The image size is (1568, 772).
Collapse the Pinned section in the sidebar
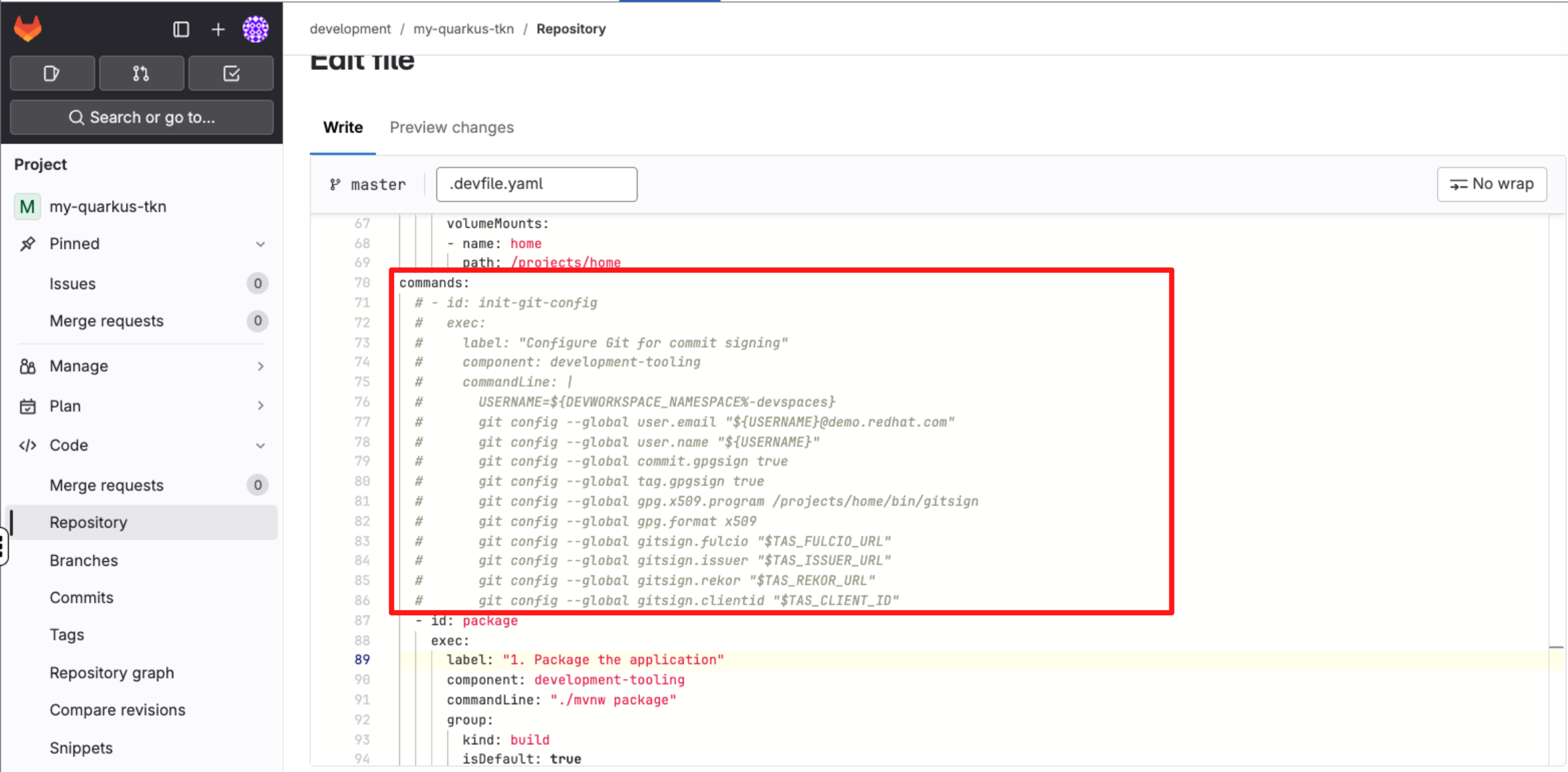[261, 244]
